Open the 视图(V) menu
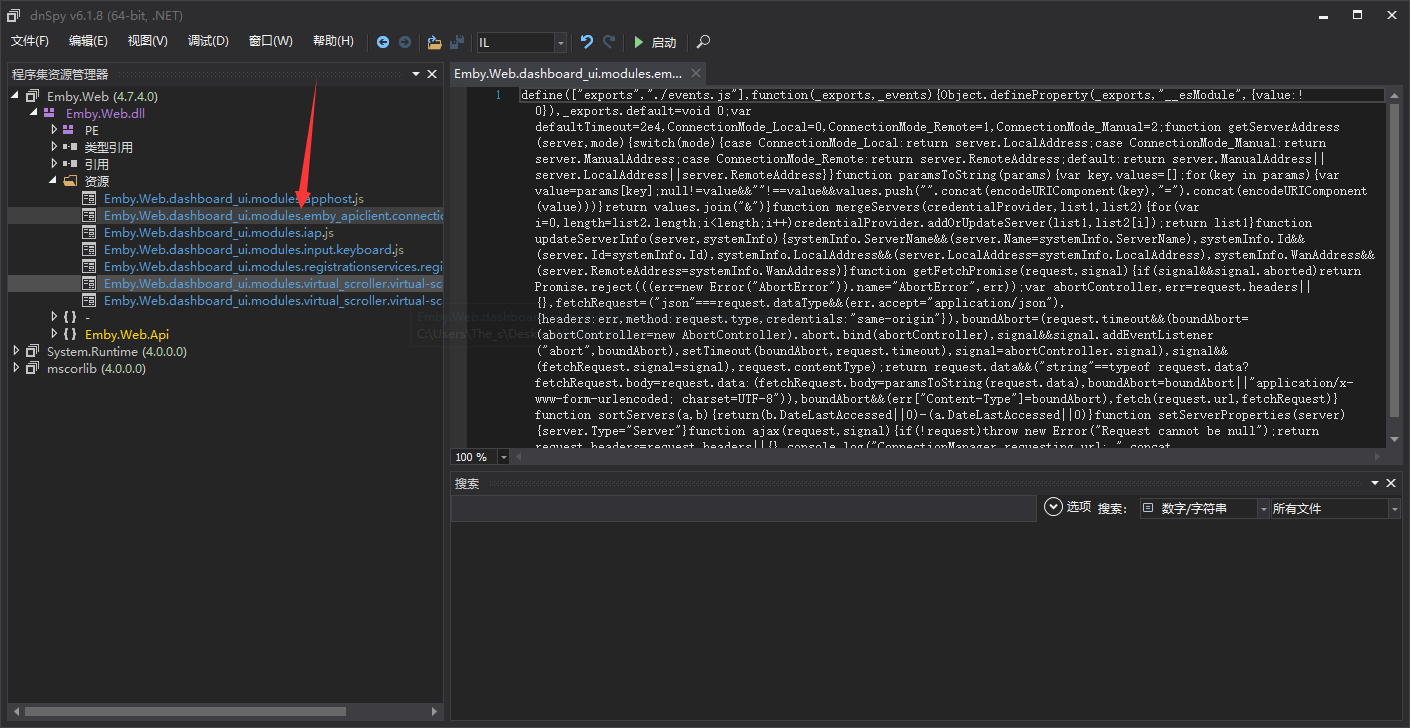 click(x=148, y=41)
